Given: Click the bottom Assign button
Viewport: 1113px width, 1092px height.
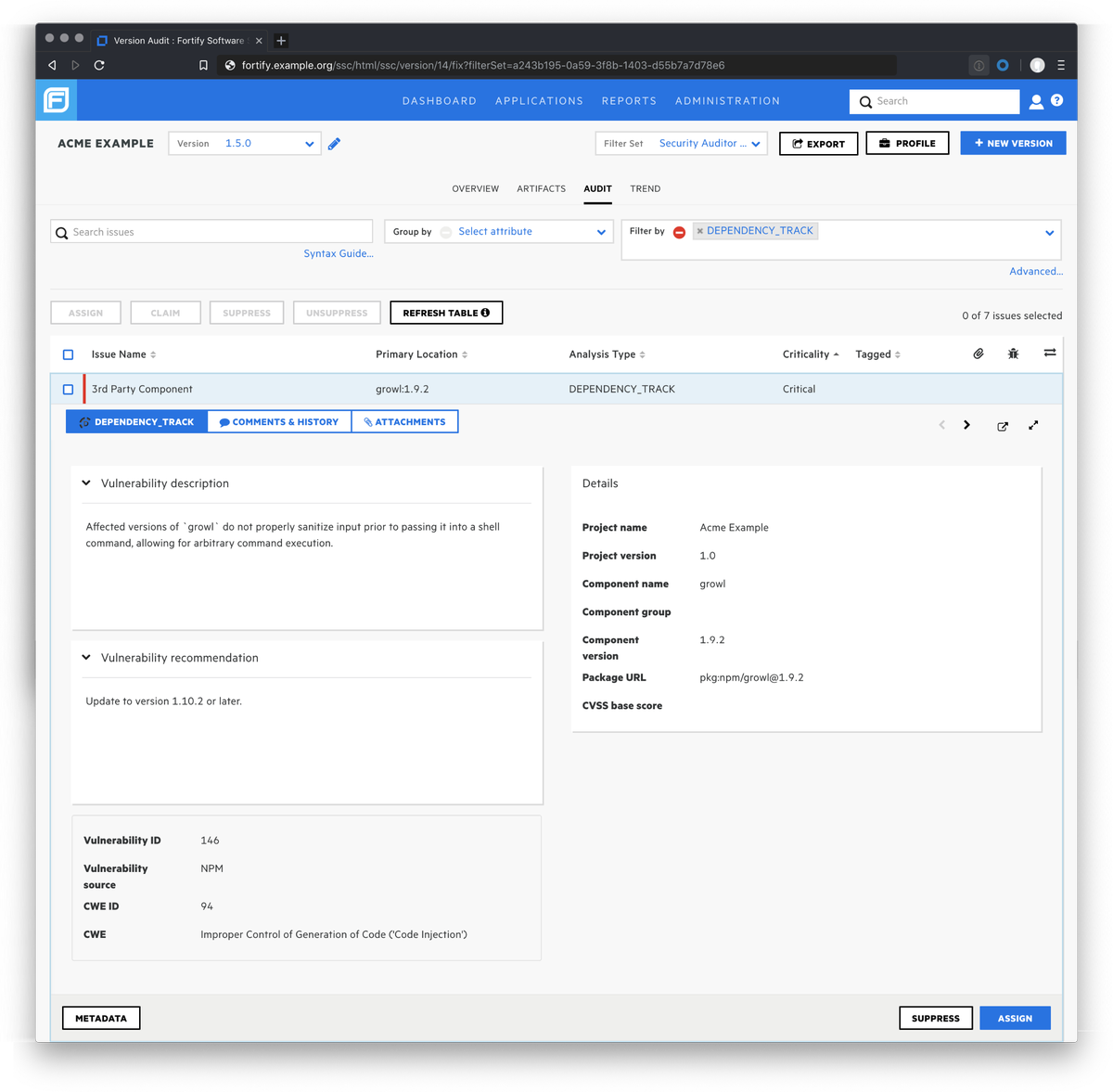Looking at the screenshot, I should (1015, 1019).
